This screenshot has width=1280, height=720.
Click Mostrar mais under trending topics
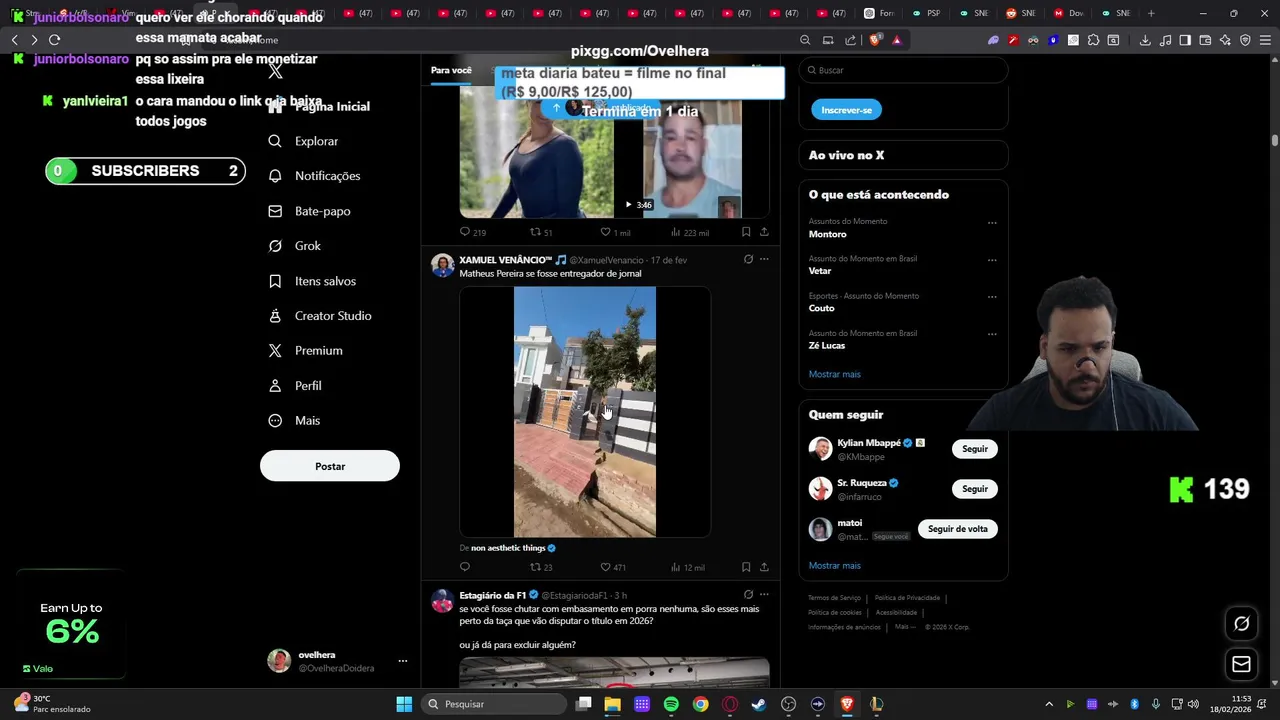tap(835, 374)
